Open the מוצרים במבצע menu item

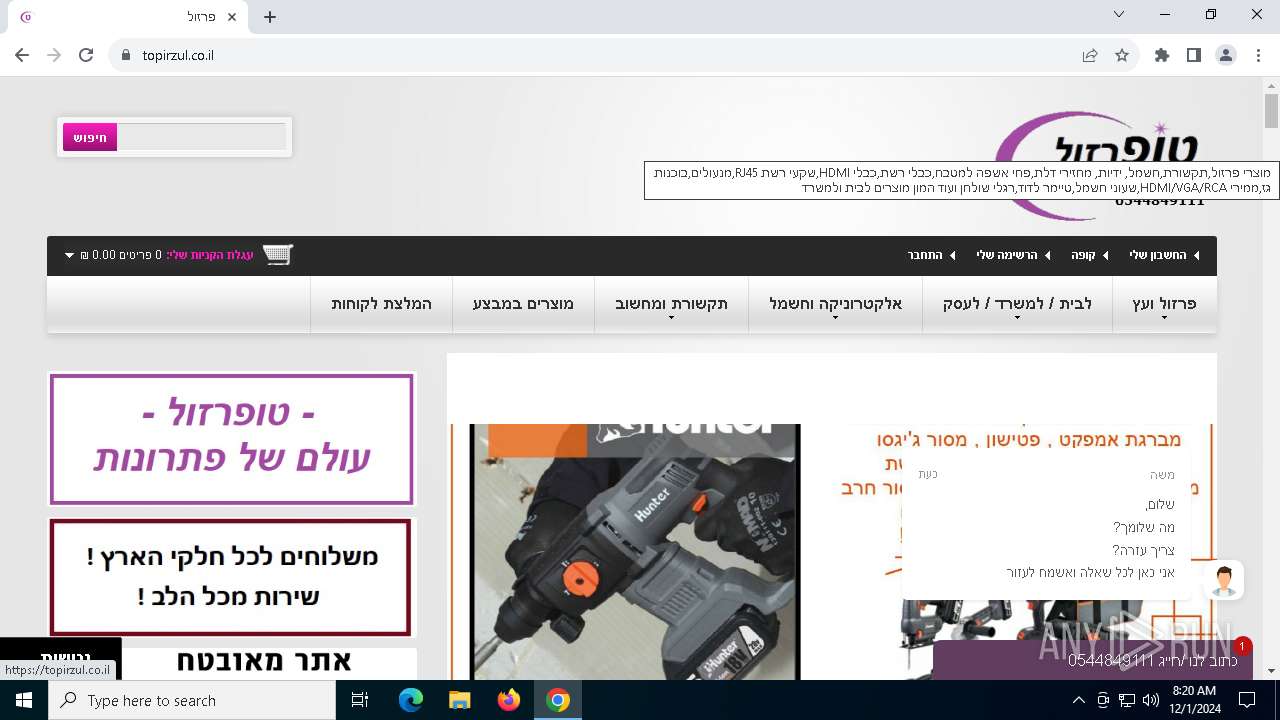point(523,304)
